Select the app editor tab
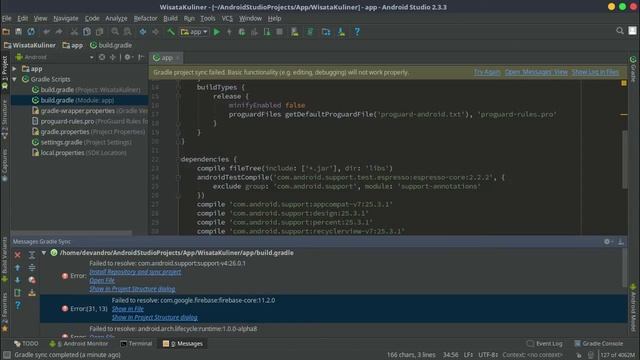Viewport: 640px width, 360px height. (x=166, y=58)
